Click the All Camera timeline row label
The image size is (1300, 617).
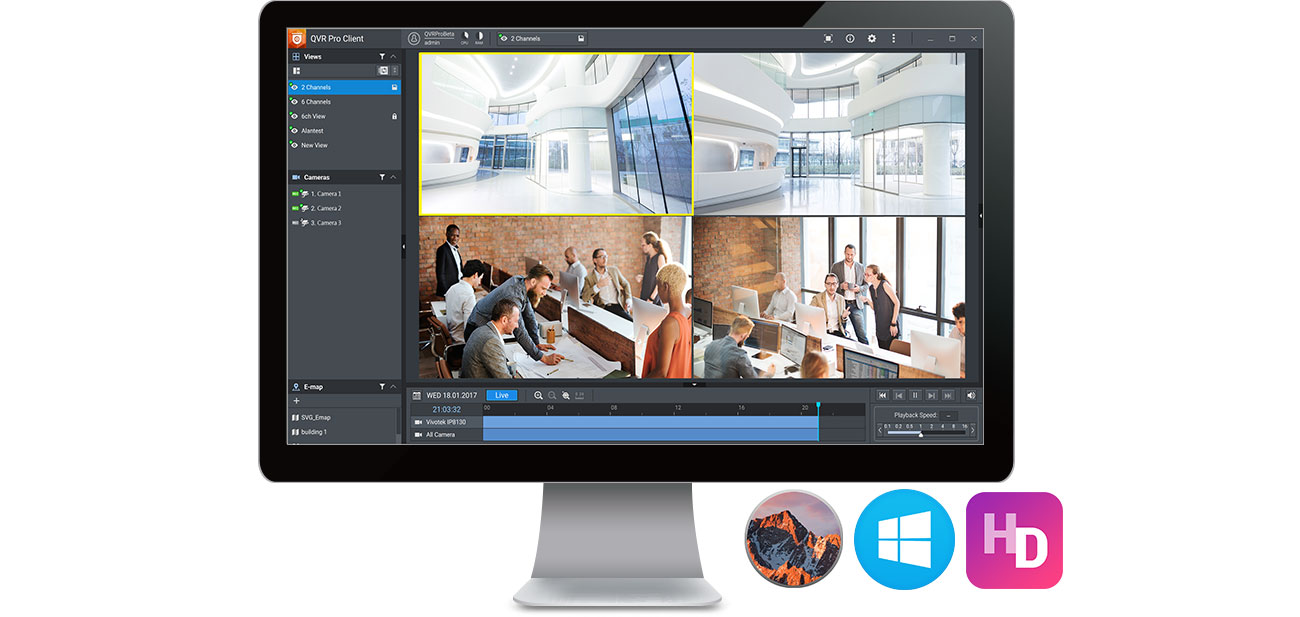(440, 435)
